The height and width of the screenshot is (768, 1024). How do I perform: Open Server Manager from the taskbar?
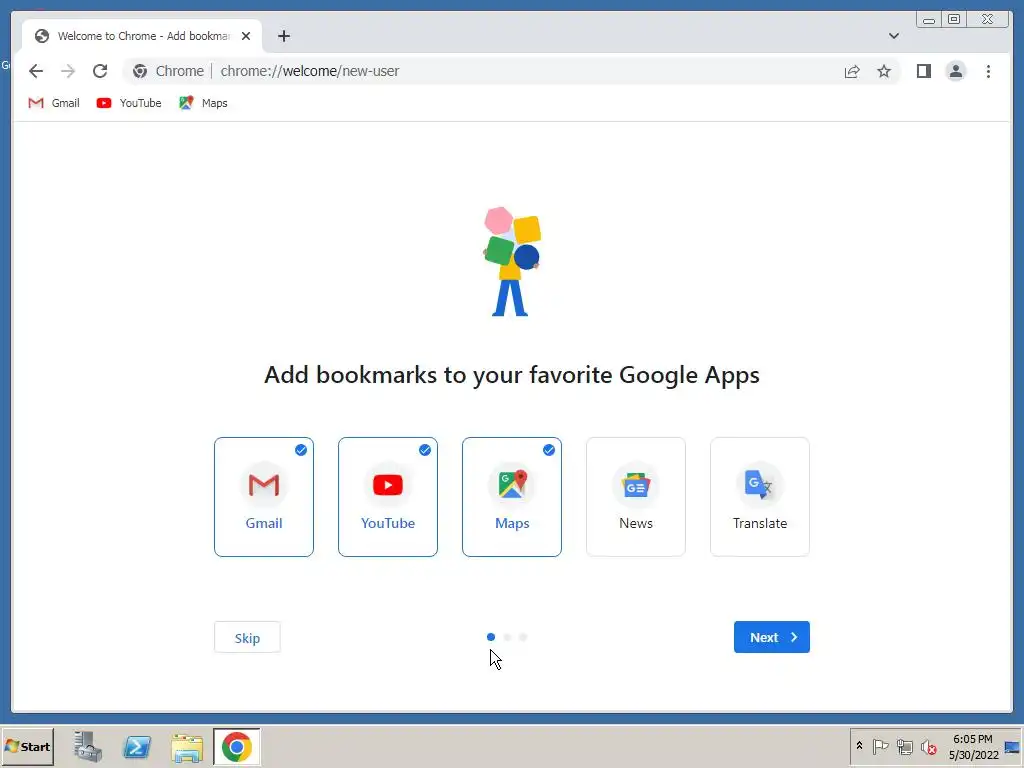tap(88, 746)
